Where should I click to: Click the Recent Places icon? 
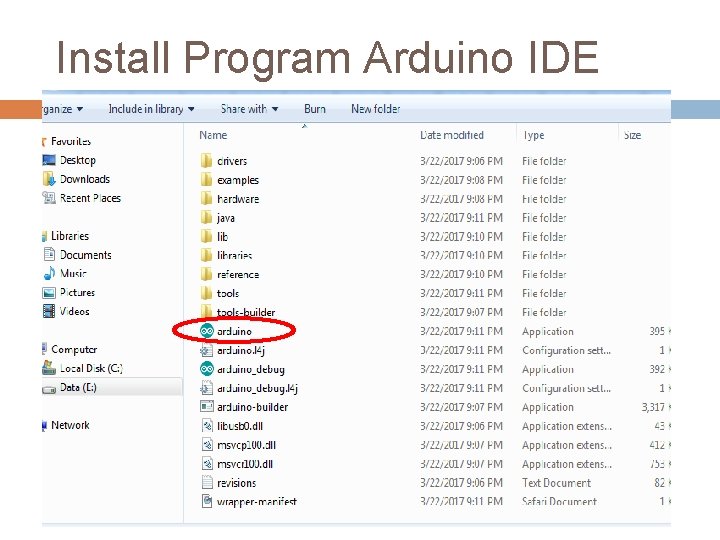point(49,198)
